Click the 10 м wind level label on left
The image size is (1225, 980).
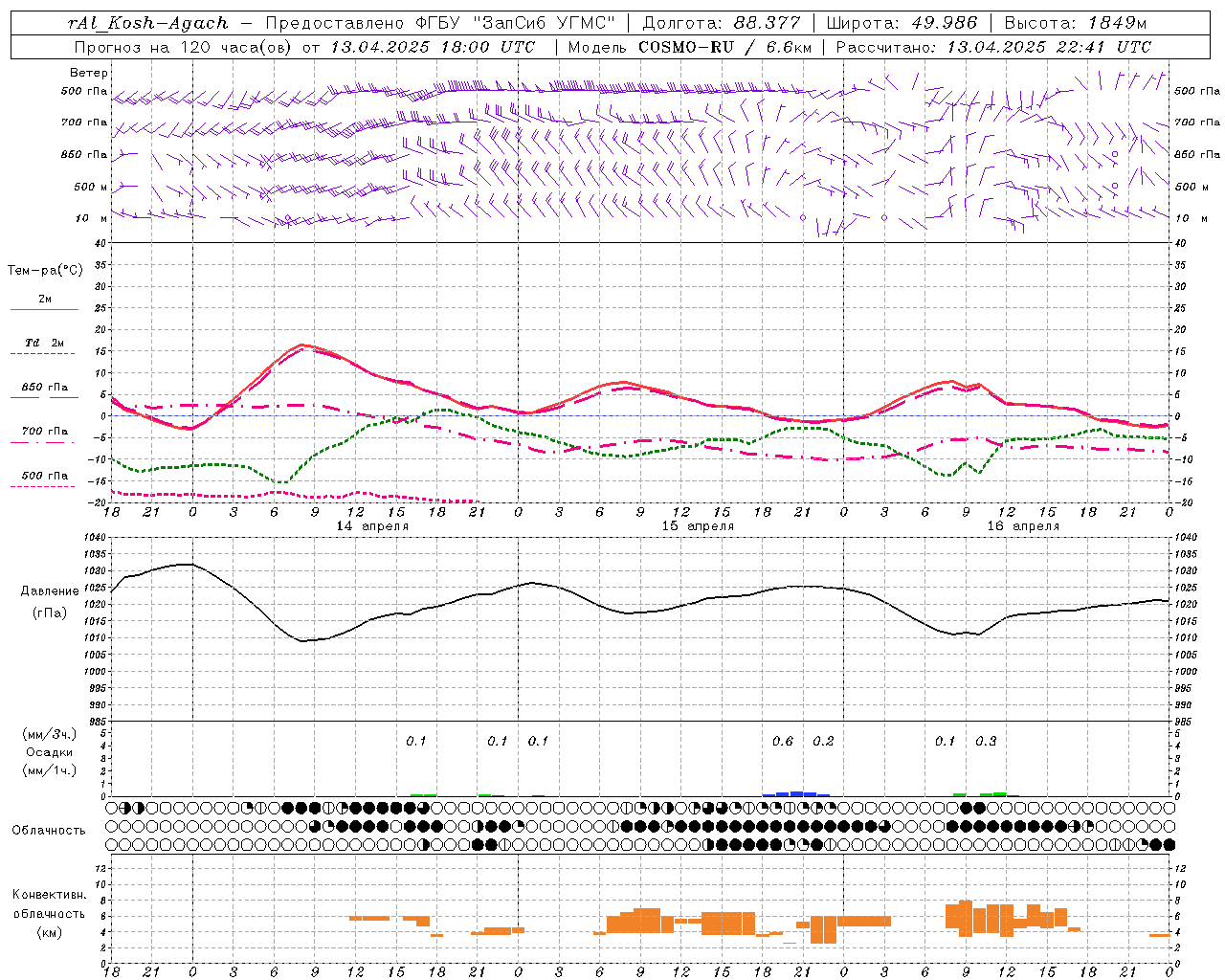pyautogui.click(x=92, y=218)
